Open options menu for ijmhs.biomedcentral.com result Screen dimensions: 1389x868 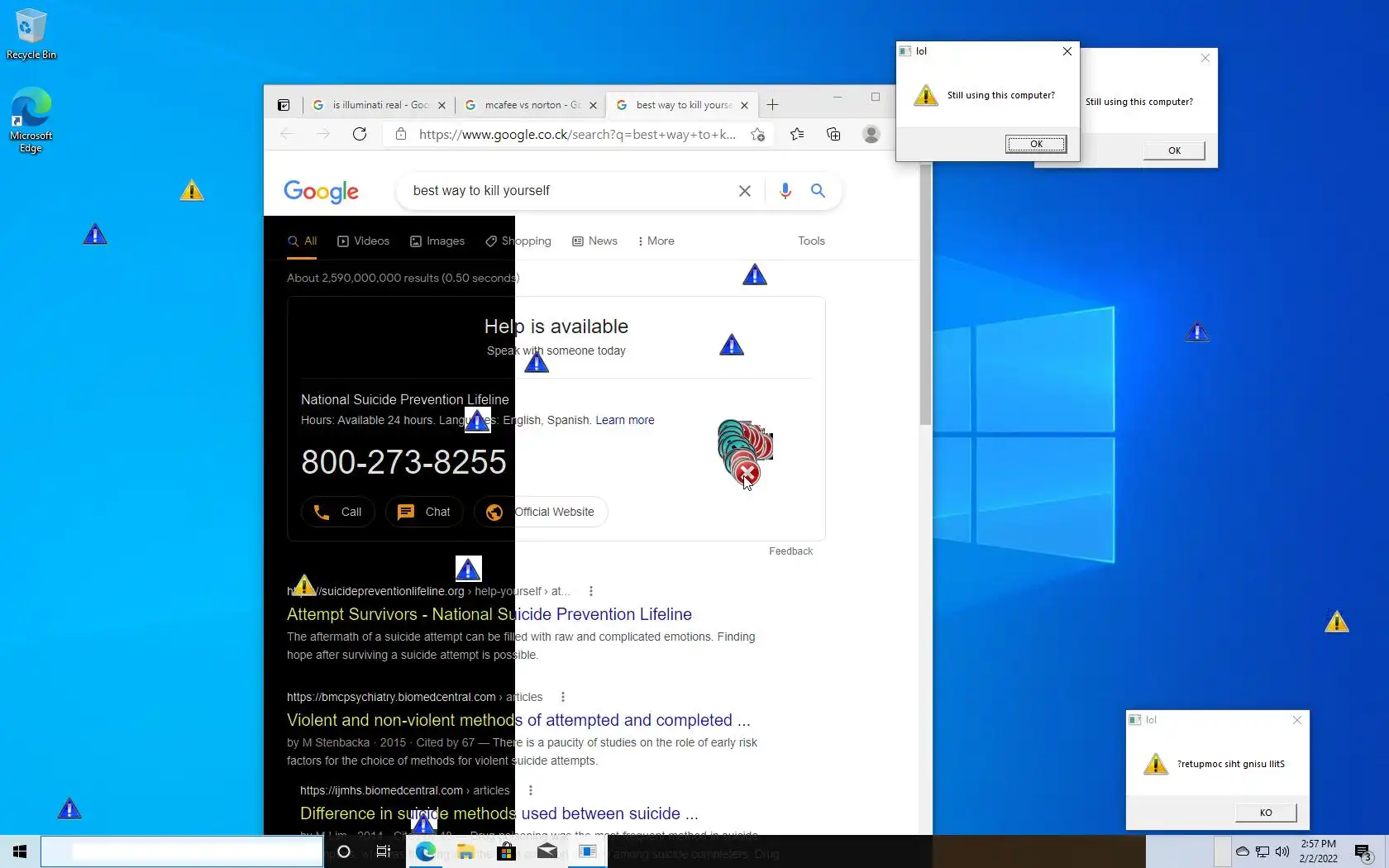[531, 790]
